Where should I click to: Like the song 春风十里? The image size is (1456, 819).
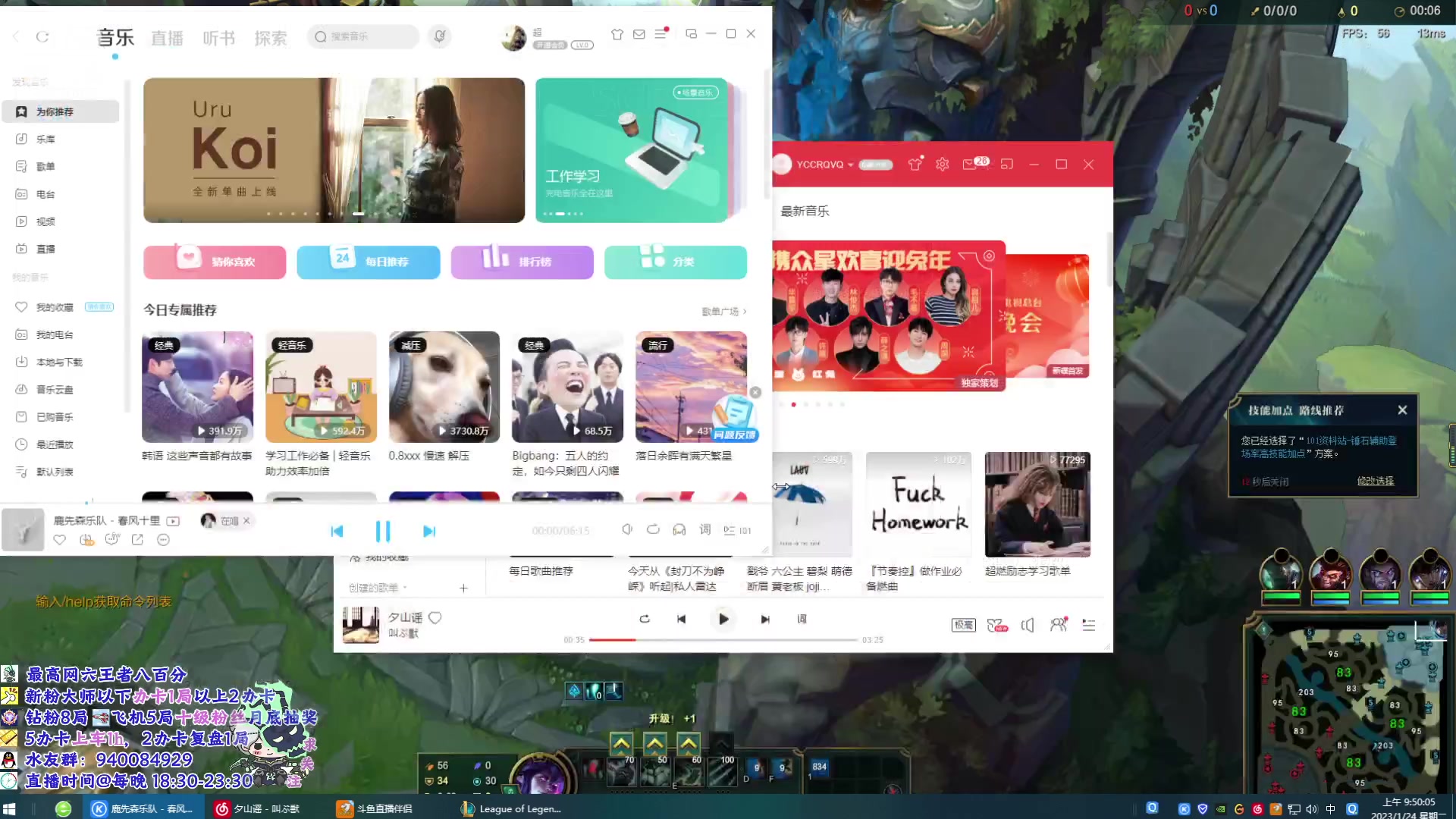(x=60, y=540)
